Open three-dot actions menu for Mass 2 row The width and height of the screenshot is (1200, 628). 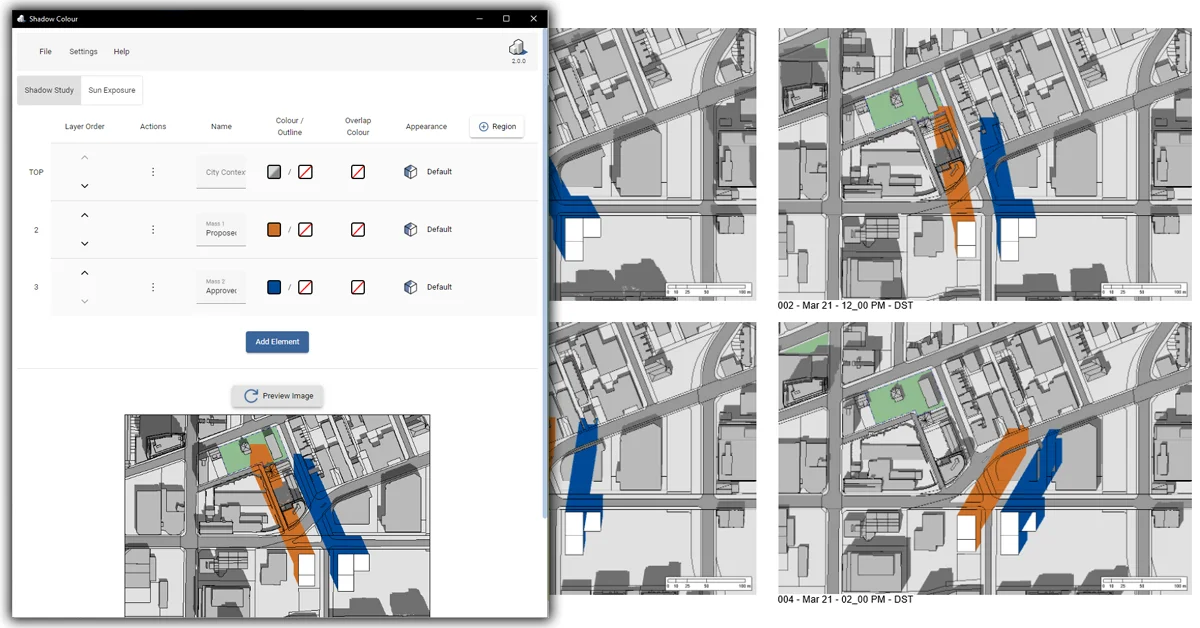(153, 287)
